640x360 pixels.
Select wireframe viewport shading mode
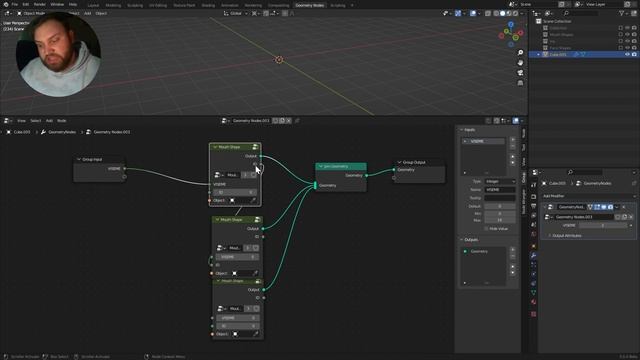click(x=496, y=13)
